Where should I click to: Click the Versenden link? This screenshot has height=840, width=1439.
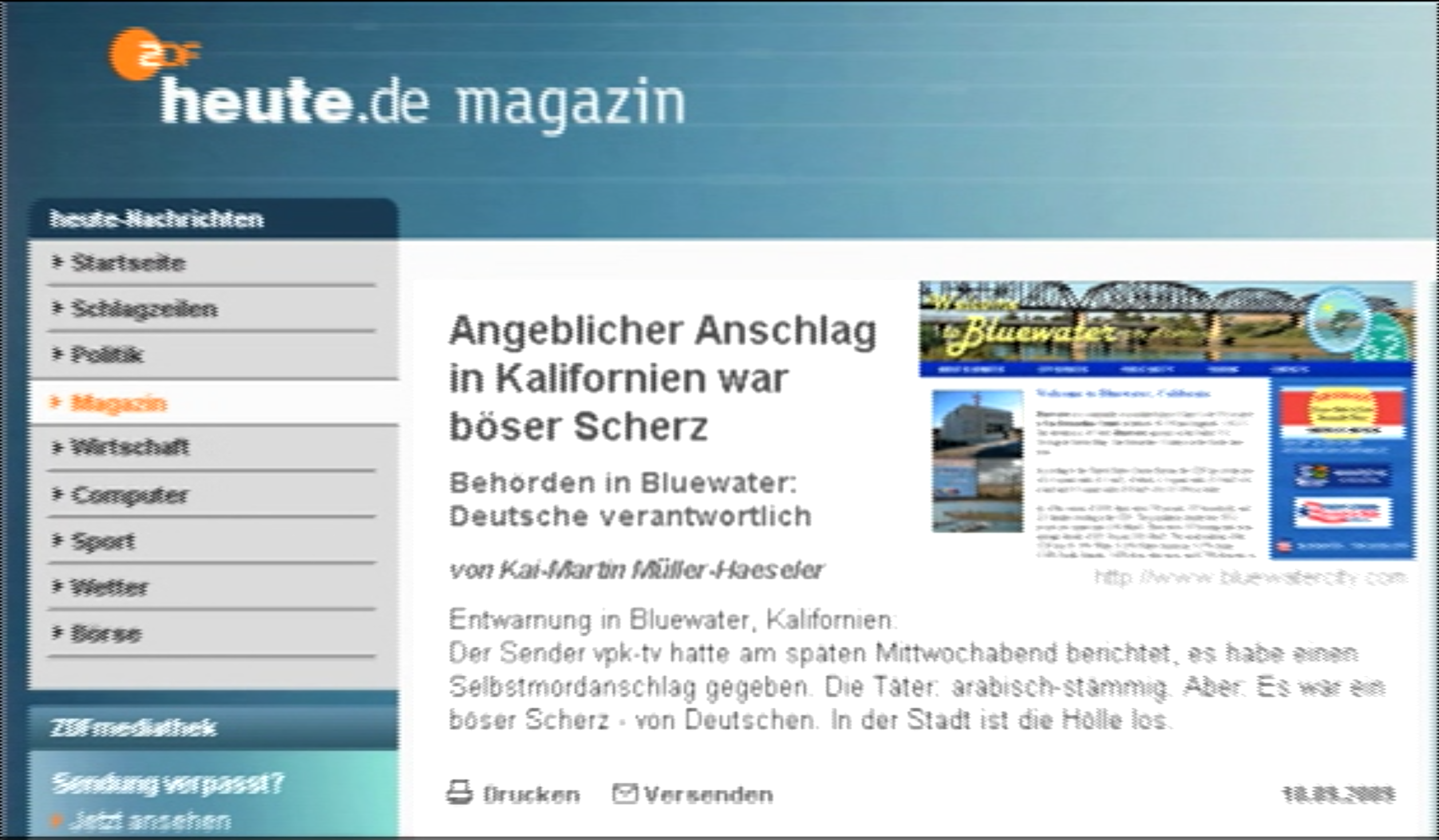click(709, 795)
